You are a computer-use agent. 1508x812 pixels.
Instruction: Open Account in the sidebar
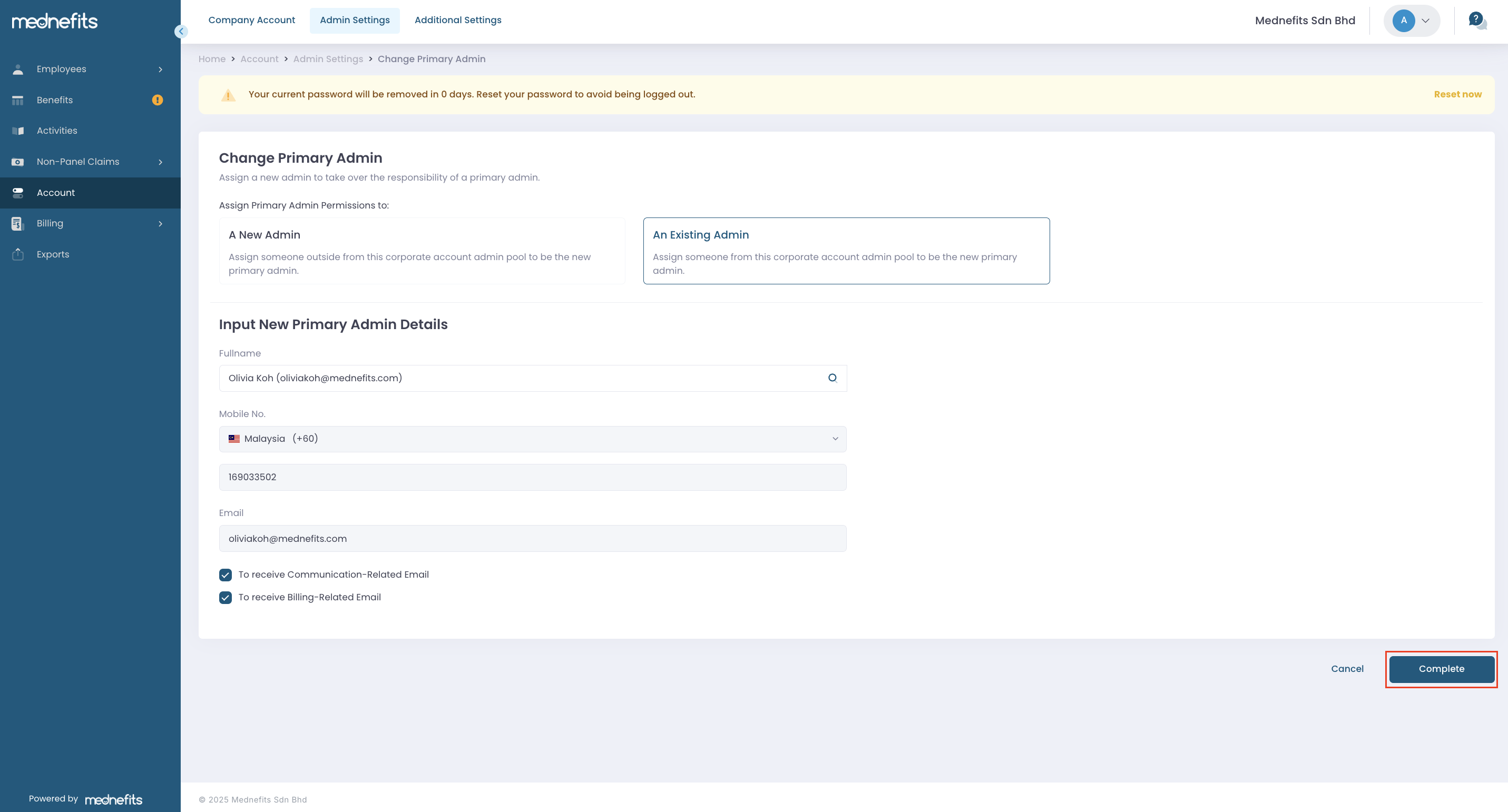click(x=90, y=193)
